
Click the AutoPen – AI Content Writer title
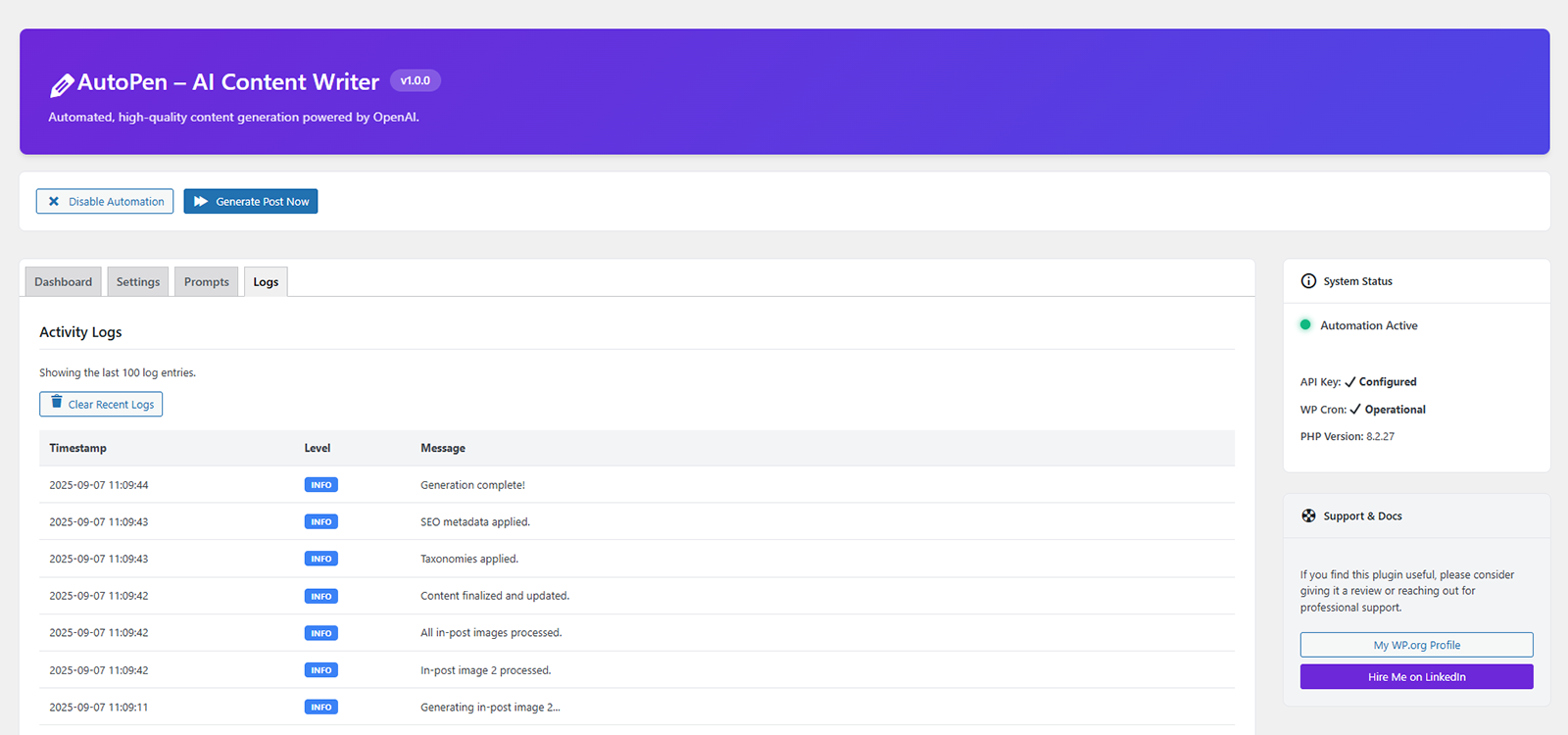point(228,82)
